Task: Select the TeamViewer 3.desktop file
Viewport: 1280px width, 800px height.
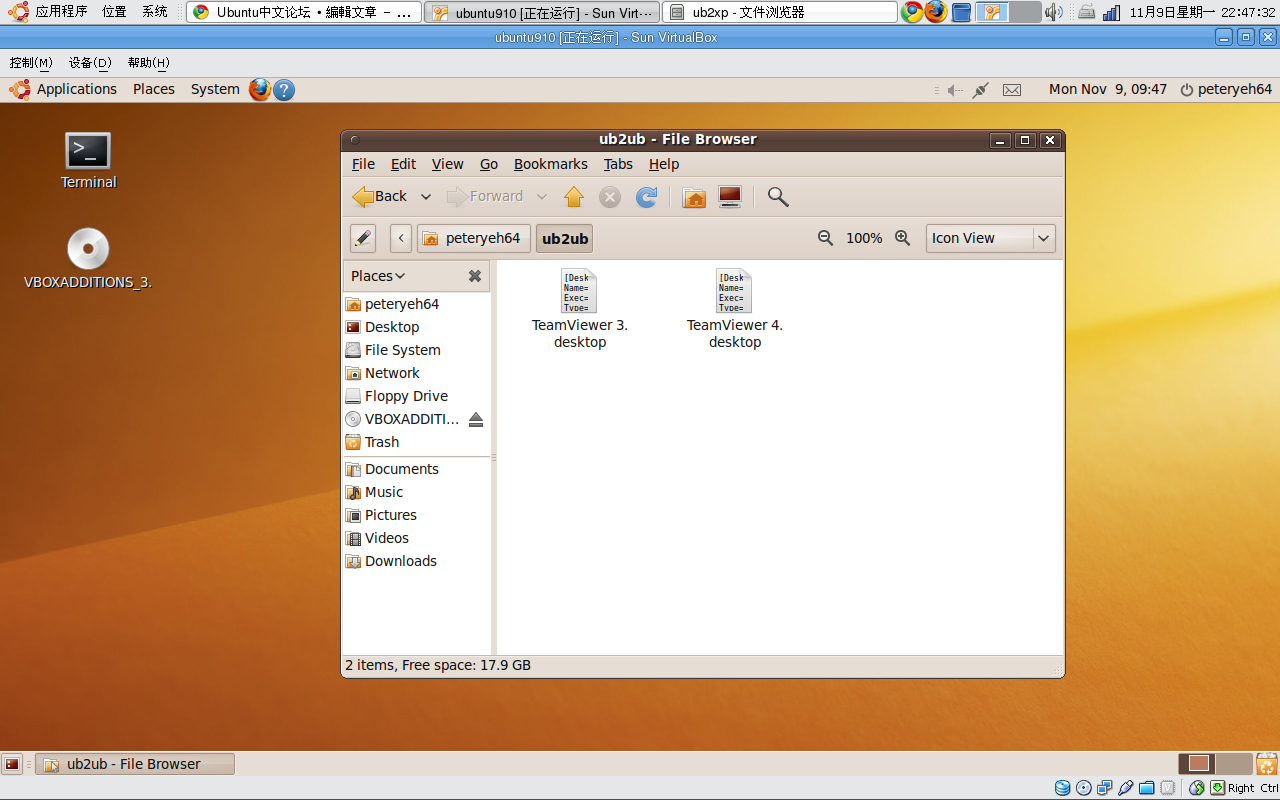Action: pyautogui.click(x=579, y=309)
